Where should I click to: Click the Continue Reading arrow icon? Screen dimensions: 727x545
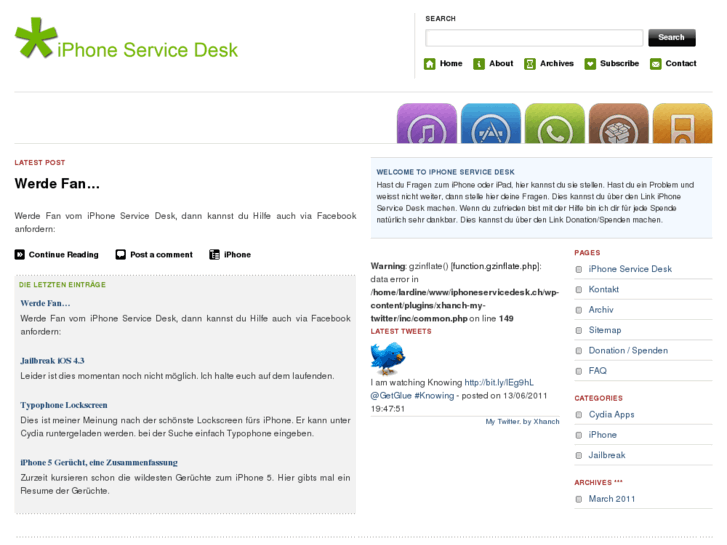pos(19,255)
